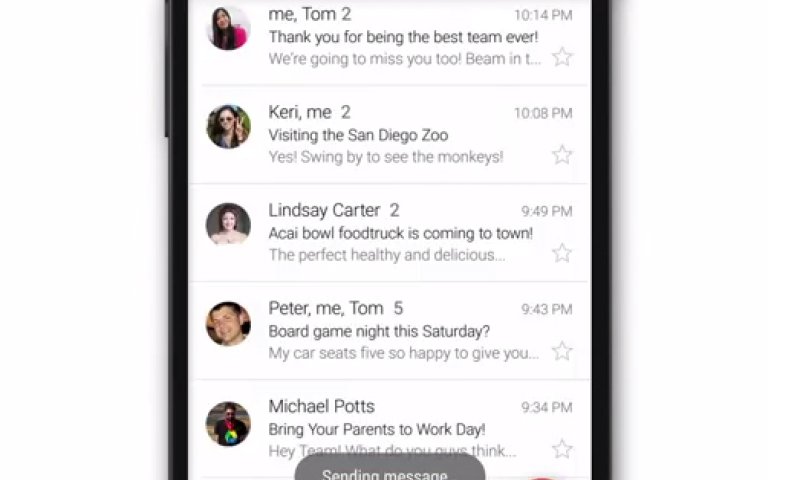Screen dimensions: 800x480
Task: Select Michael Potts's avatar image
Action: click(x=228, y=423)
